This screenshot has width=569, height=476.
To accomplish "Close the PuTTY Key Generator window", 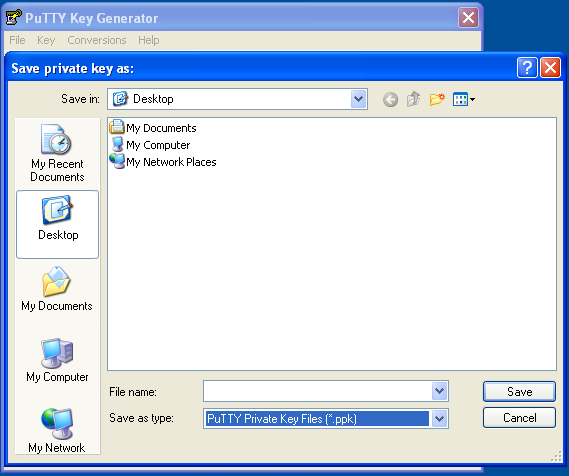I will pos(468,17).
